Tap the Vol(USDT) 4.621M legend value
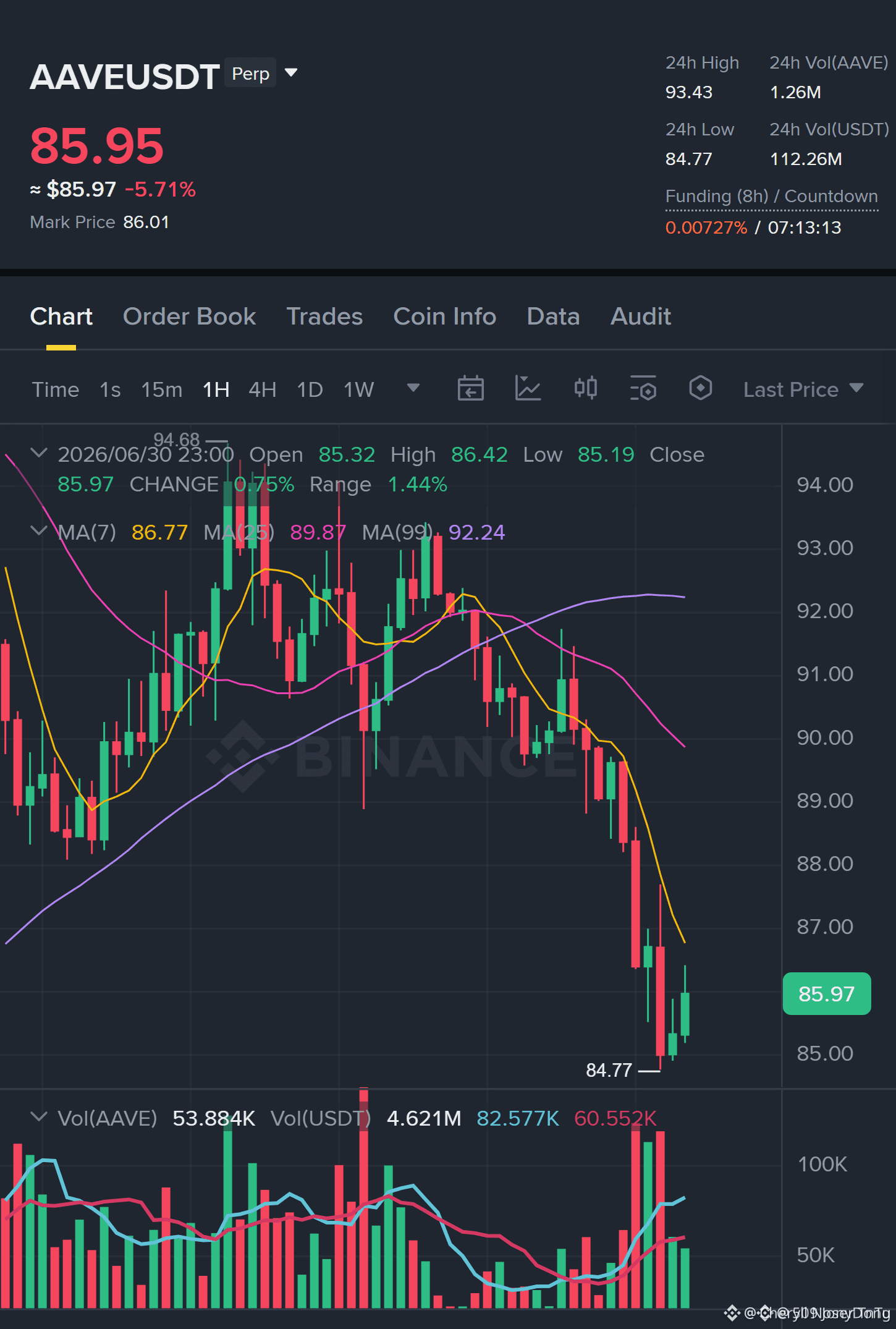This screenshot has height=1329, width=896. (x=424, y=1118)
